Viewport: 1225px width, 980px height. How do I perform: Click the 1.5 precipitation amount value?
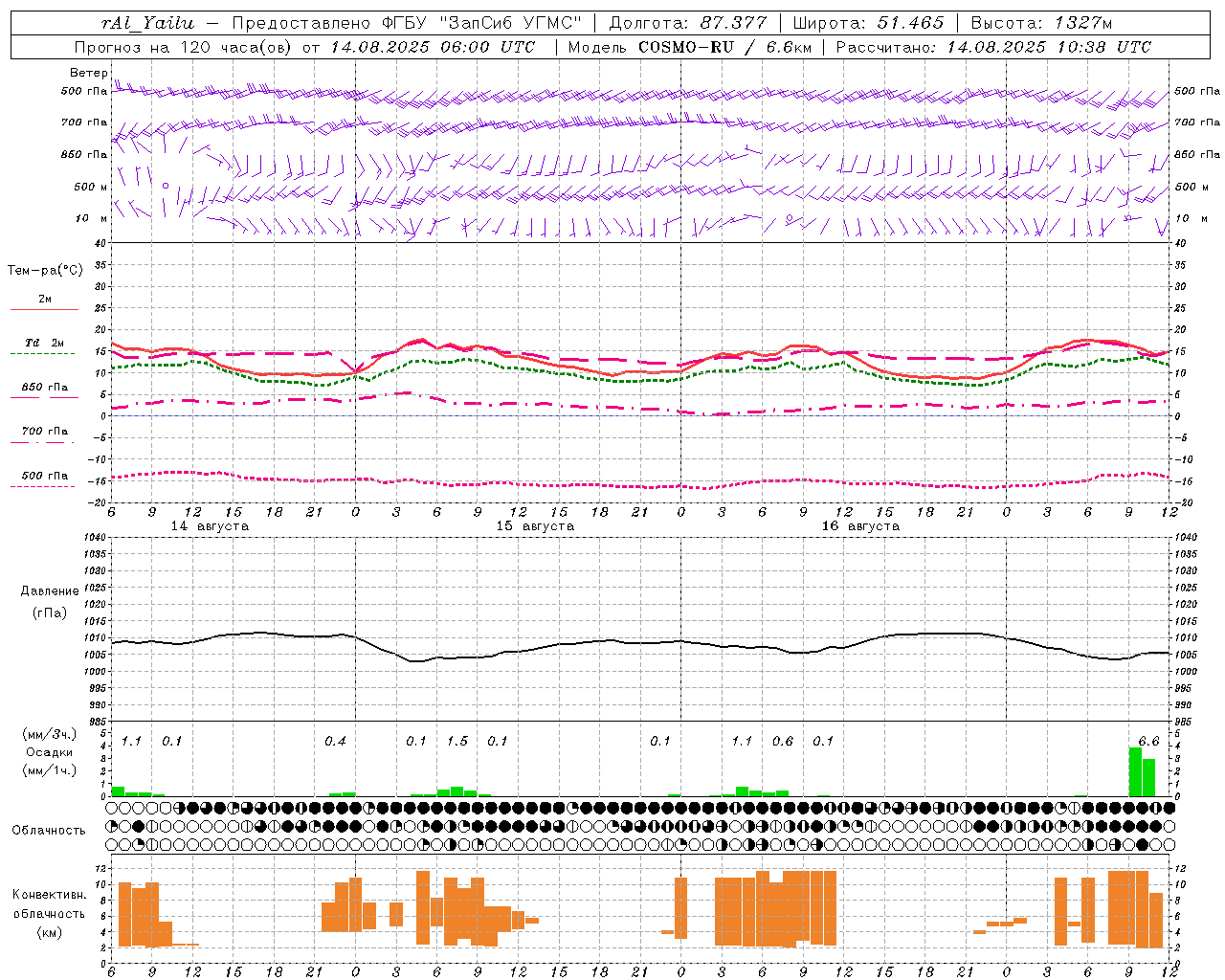pos(457,742)
